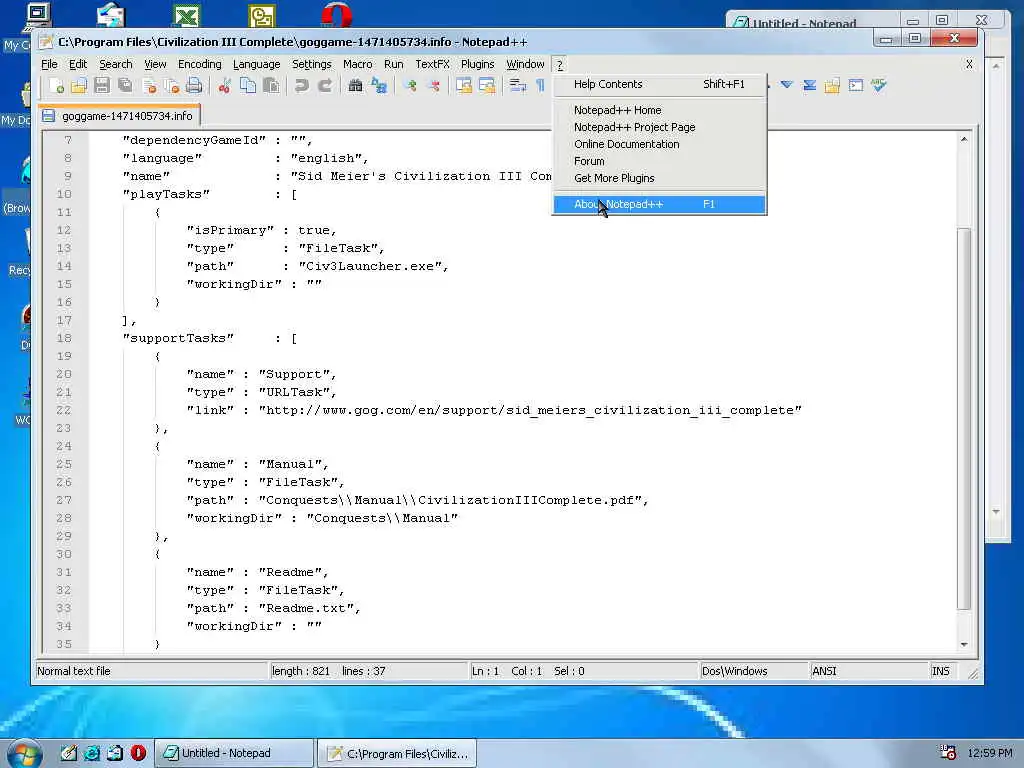Screen dimensions: 1024x768
Task: Open the TextFX menu
Action: pos(432,64)
